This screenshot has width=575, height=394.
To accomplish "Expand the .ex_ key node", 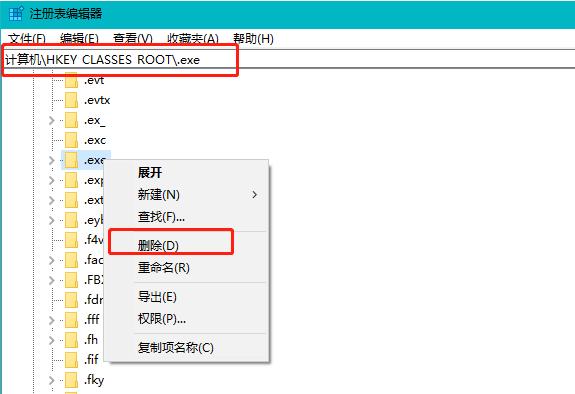I will tap(52, 120).
